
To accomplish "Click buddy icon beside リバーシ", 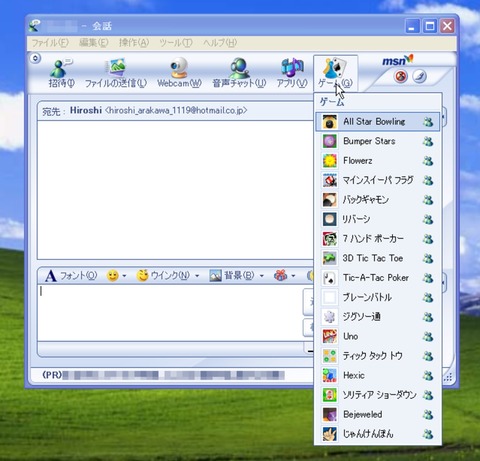I will coord(428,219).
